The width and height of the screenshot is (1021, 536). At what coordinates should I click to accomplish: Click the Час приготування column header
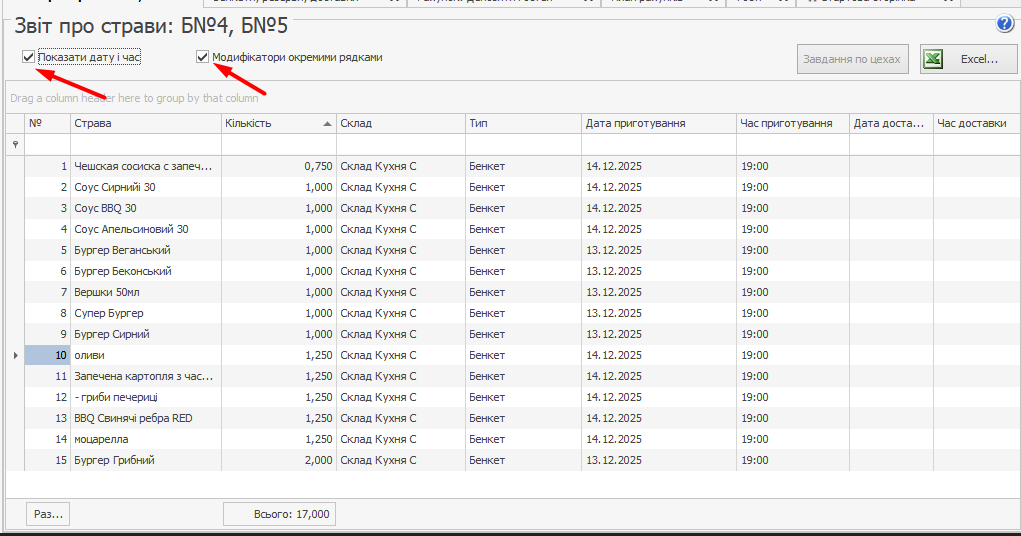(x=792, y=123)
